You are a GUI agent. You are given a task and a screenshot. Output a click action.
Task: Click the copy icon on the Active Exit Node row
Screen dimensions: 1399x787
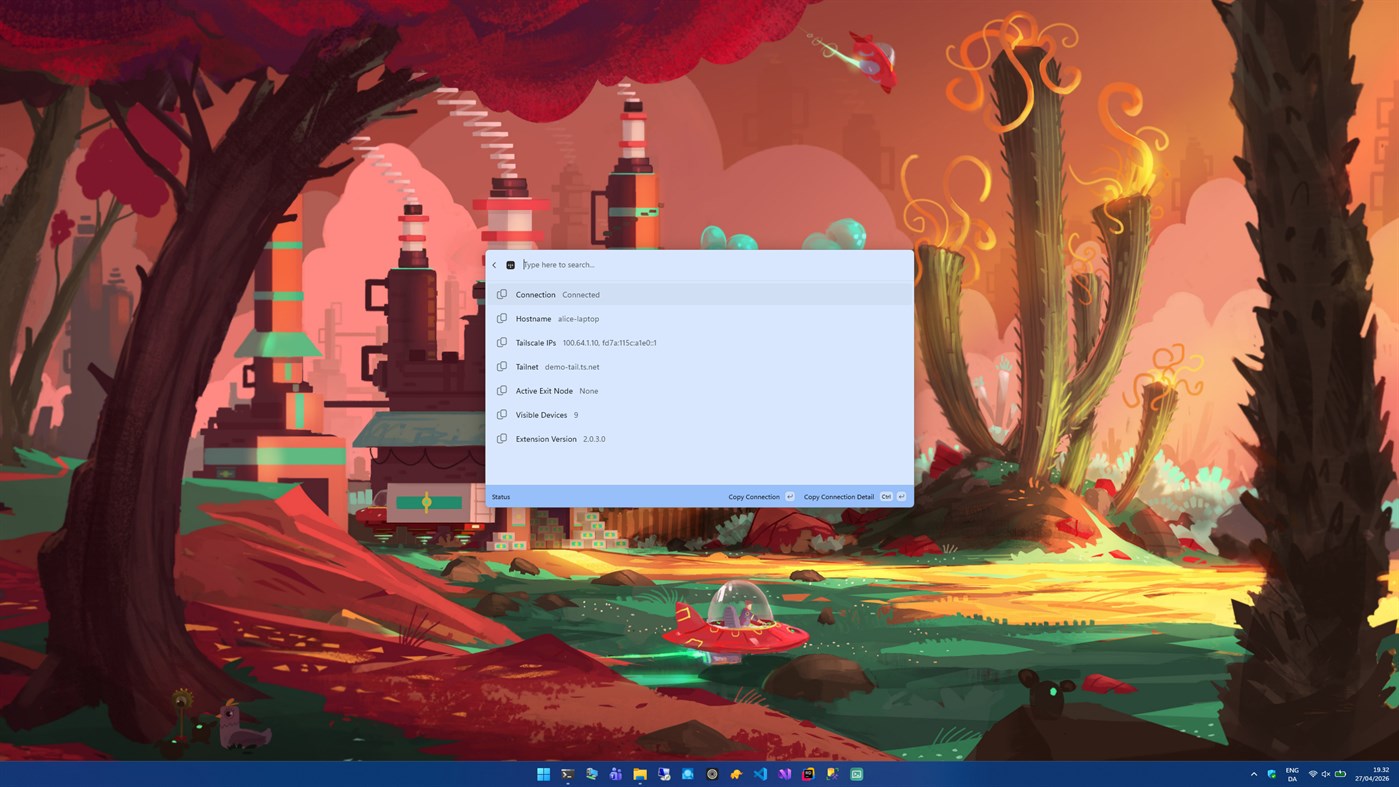pyautogui.click(x=502, y=391)
